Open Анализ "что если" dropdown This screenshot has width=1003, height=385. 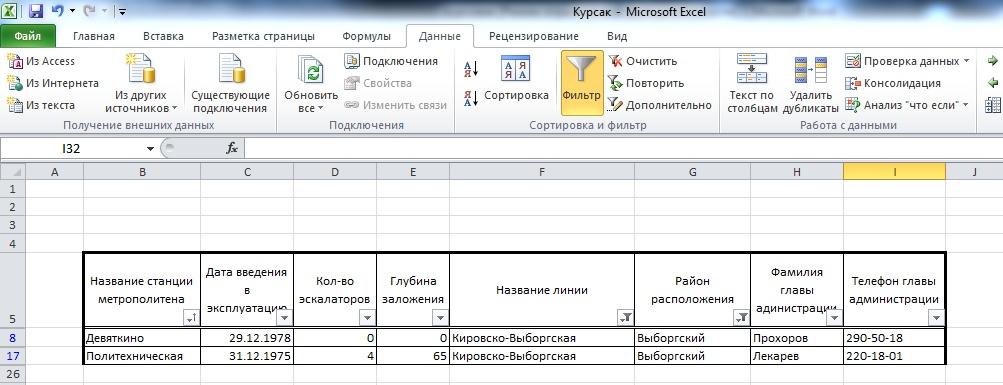pos(907,105)
